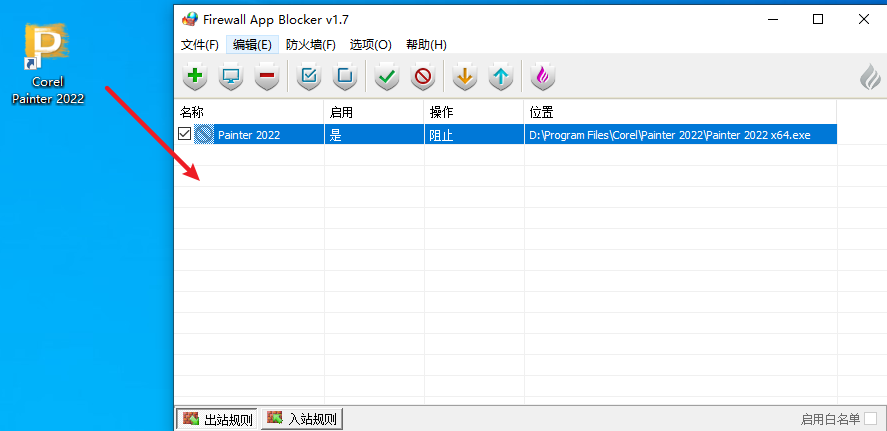
Task: Enable the 启用白名单 checkbox
Action: (871, 419)
